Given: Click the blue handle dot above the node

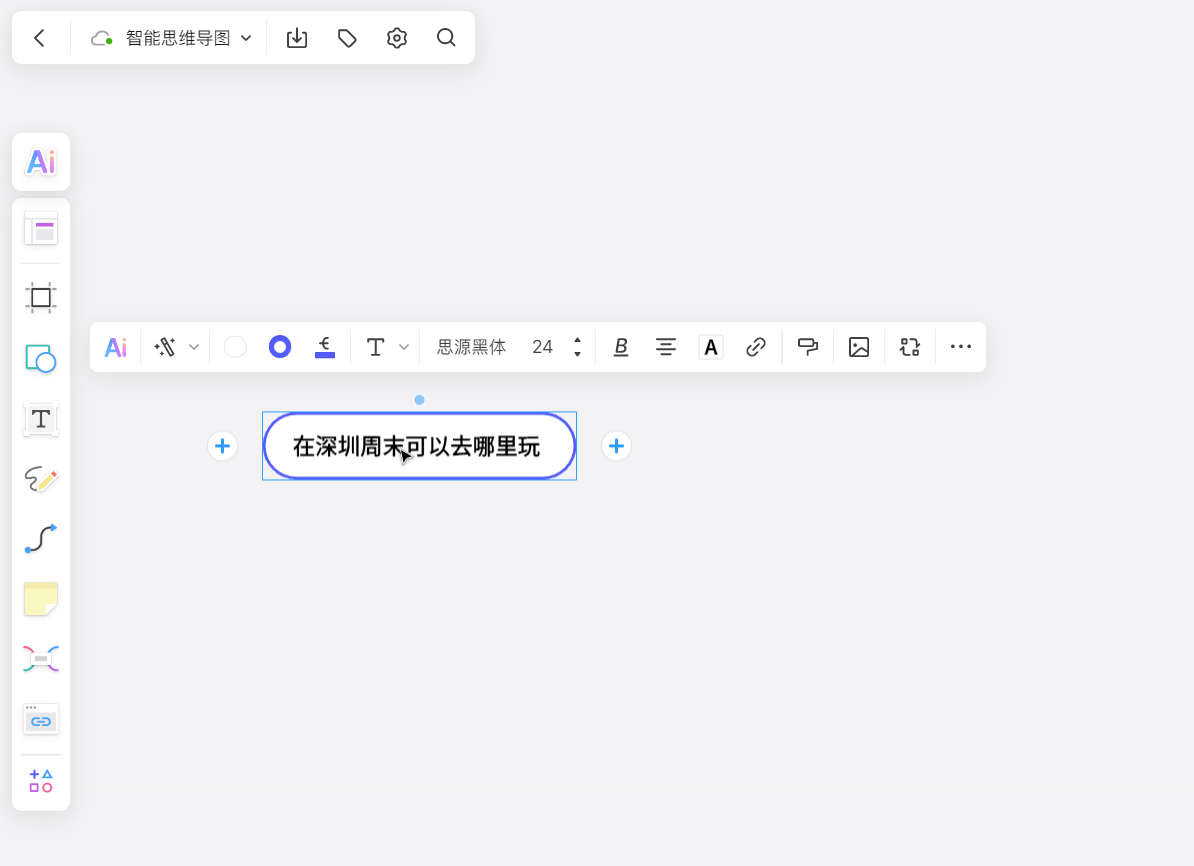Looking at the screenshot, I should tap(420, 400).
